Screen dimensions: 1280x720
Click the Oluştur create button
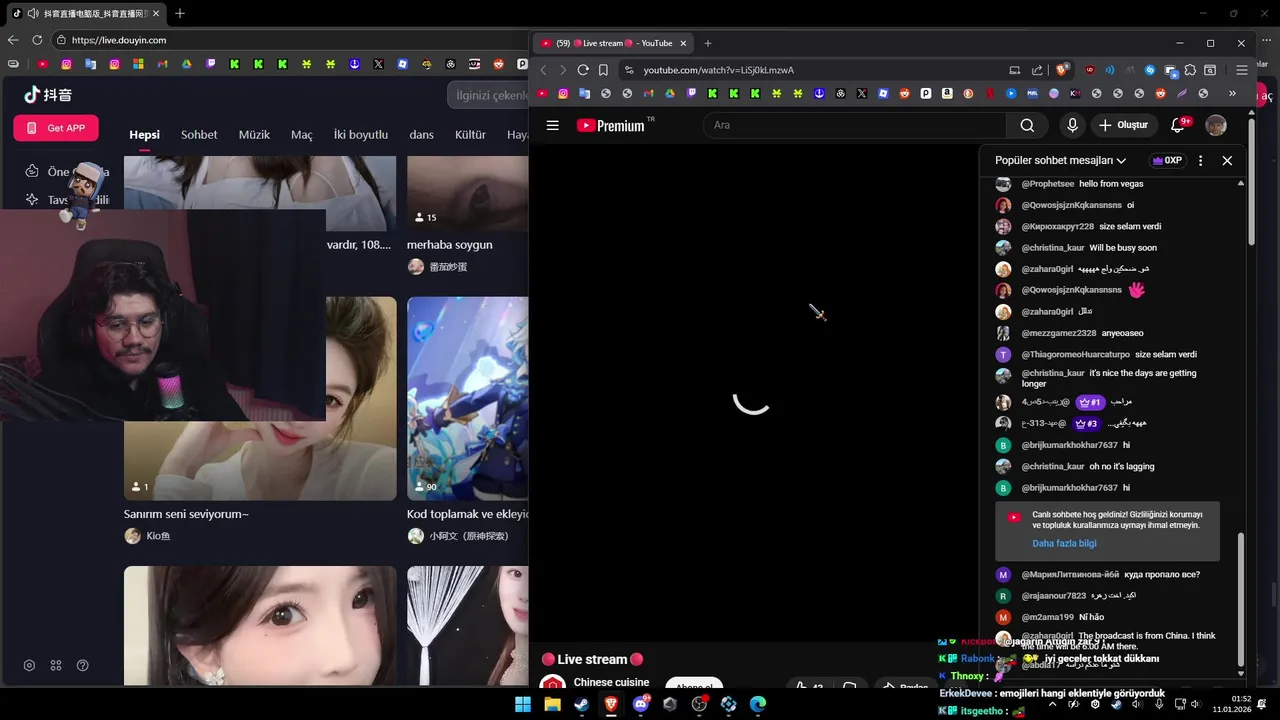(x=1123, y=125)
